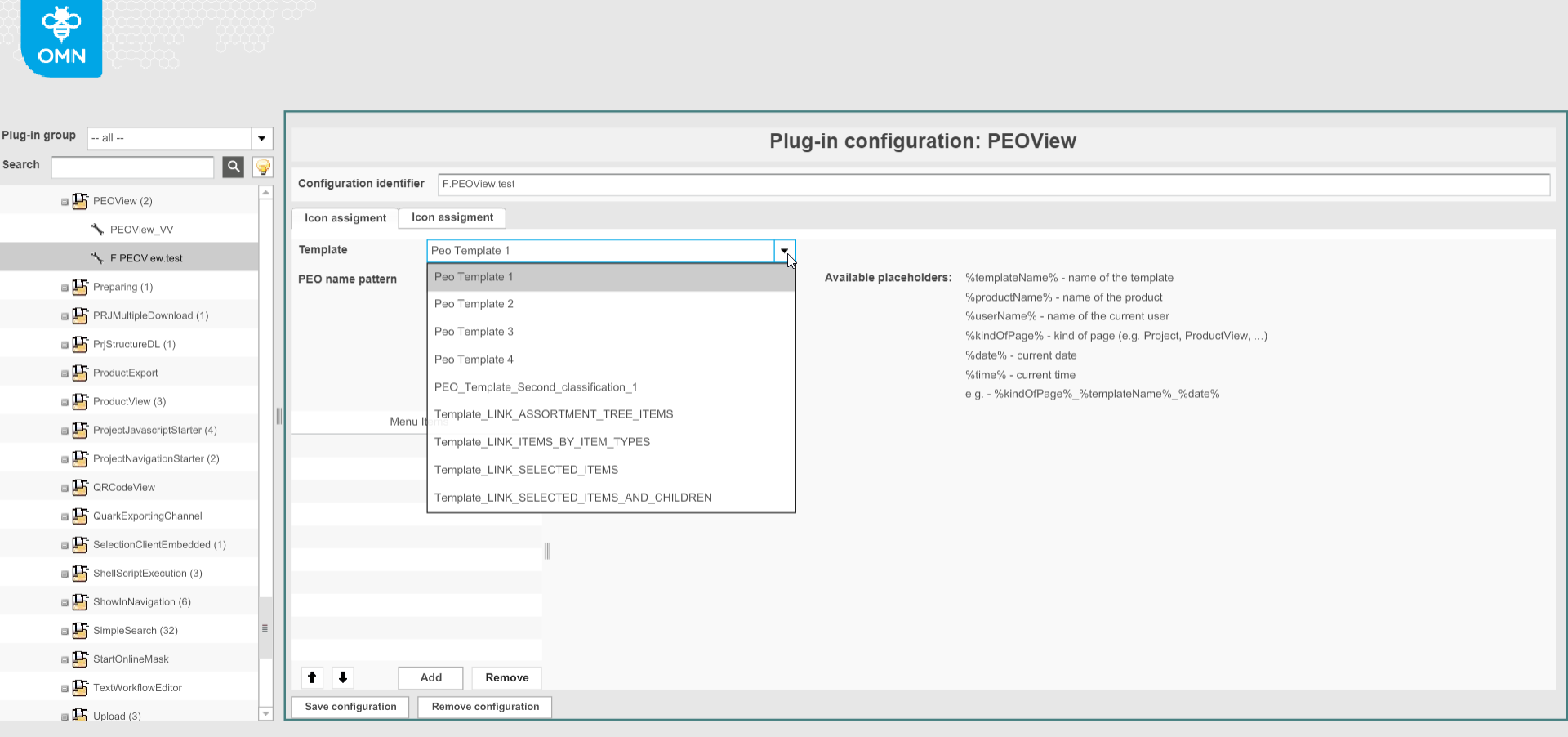Click the plug-in icon next to QRCodeView
This screenshot has width=1568, height=737.
[x=80, y=488]
